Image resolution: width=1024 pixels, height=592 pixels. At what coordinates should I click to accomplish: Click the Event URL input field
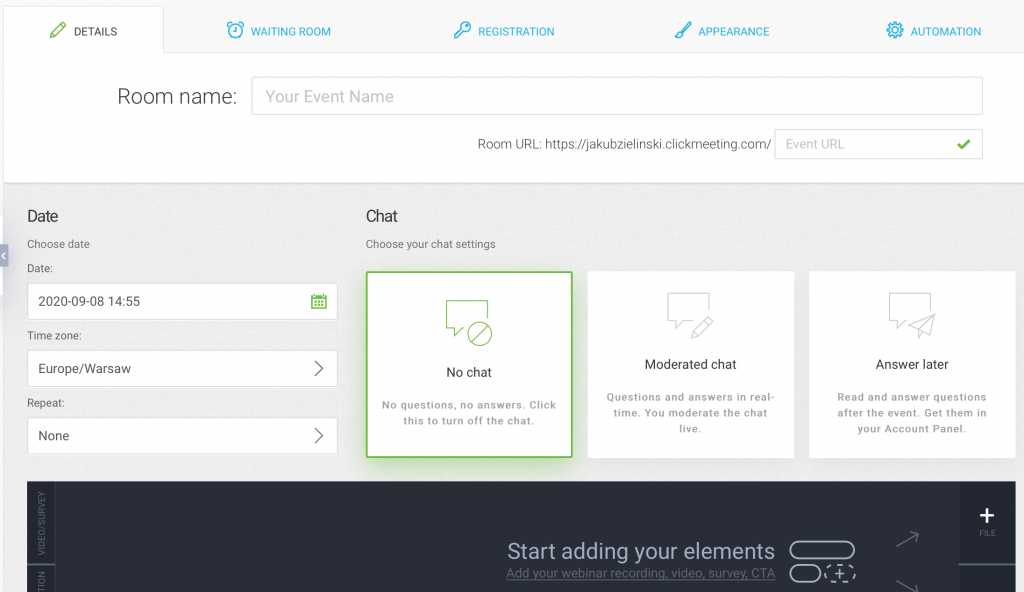pos(878,144)
